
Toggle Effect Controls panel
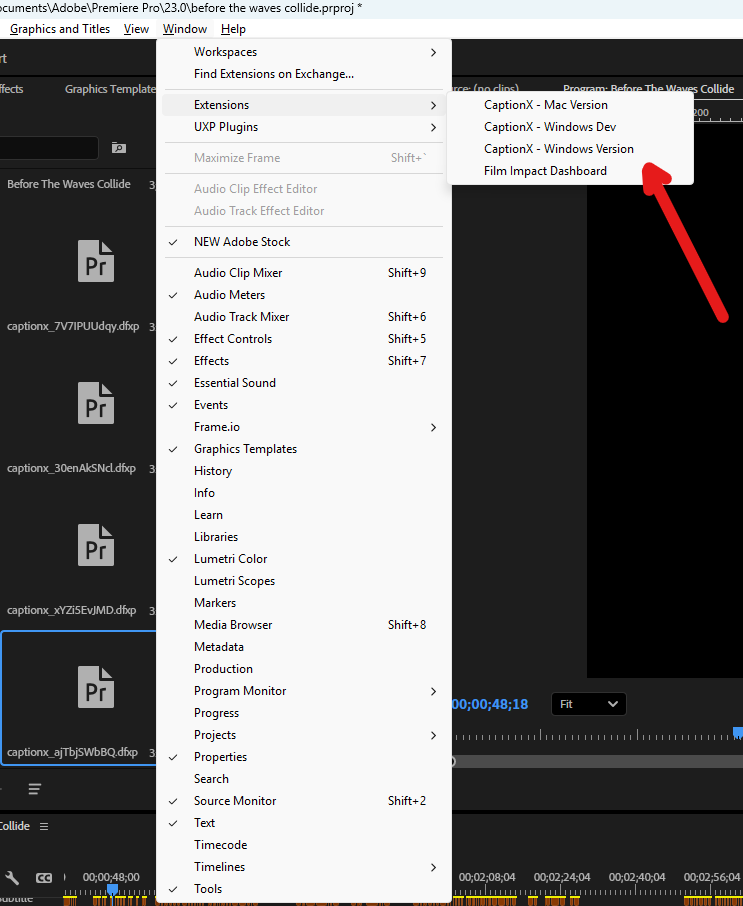(303, 339)
